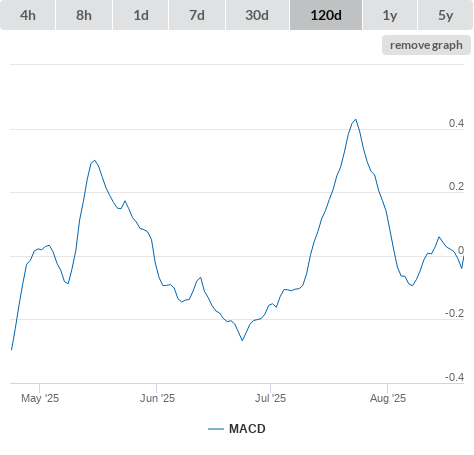Switch to the 30d time range

tap(257, 15)
